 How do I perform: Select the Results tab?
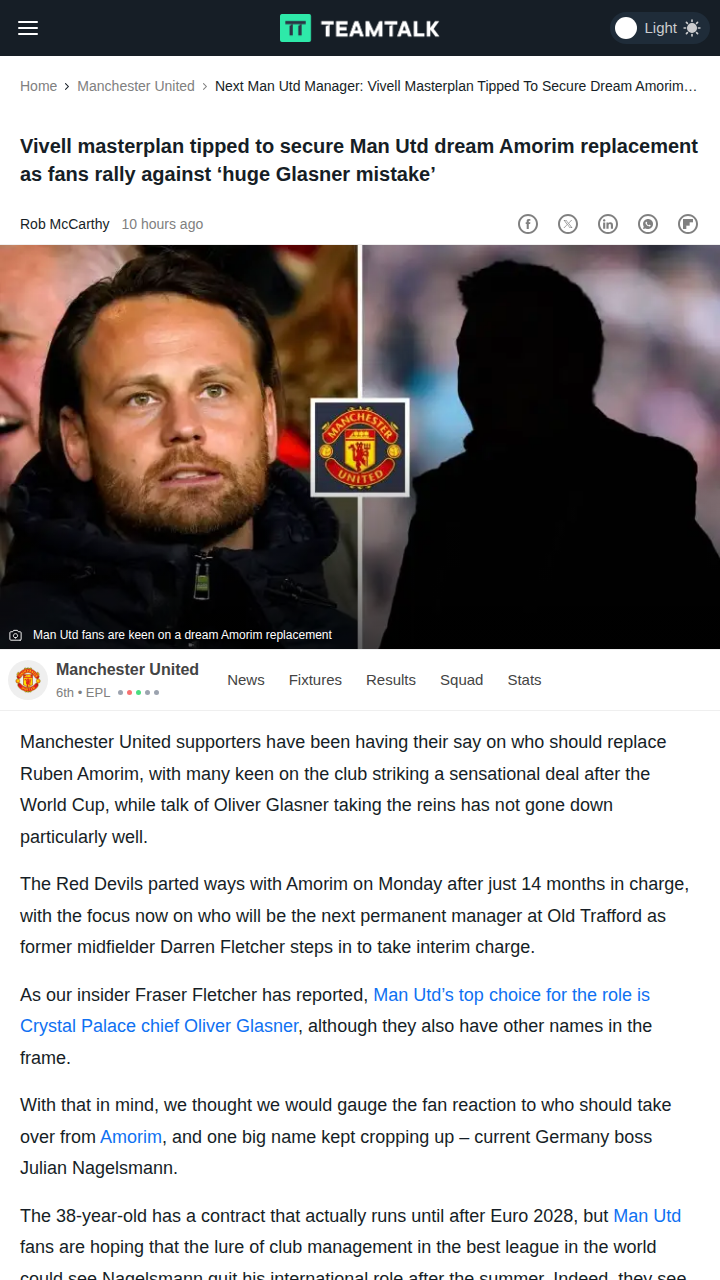coord(391,680)
